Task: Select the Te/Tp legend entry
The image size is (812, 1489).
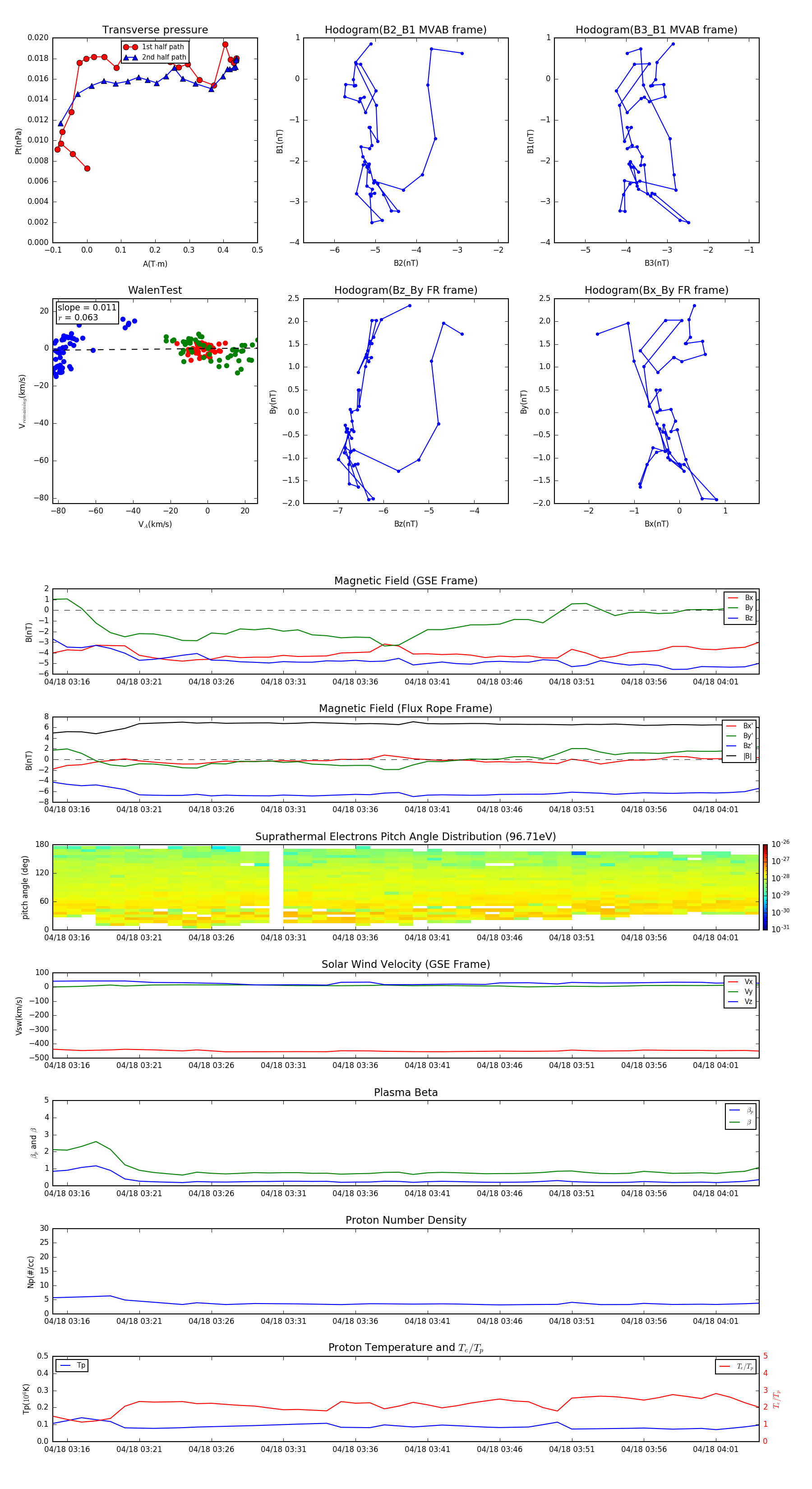Action: tap(736, 1366)
